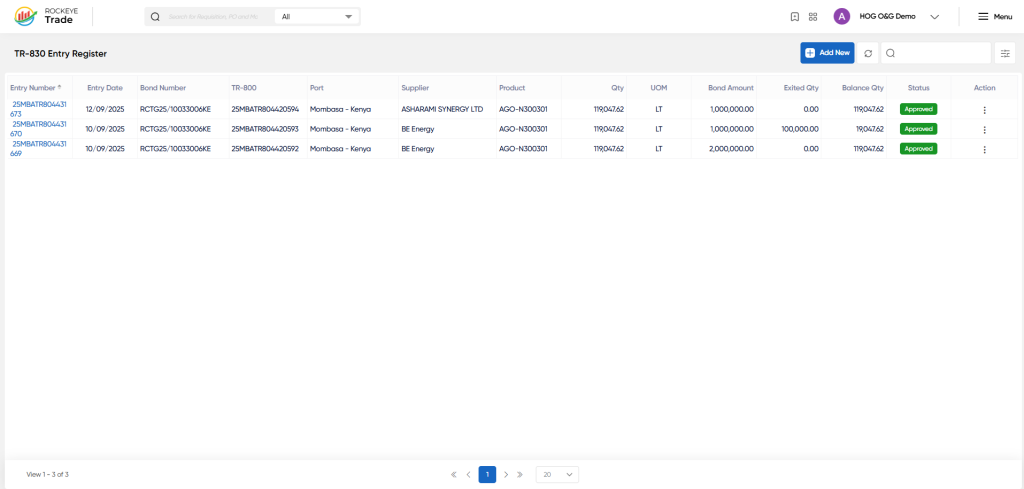Image resolution: width=1024 pixels, height=489 pixels.
Task: Select TR-800 value 25MBATR804420593
Action: click(x=265, y=129)
